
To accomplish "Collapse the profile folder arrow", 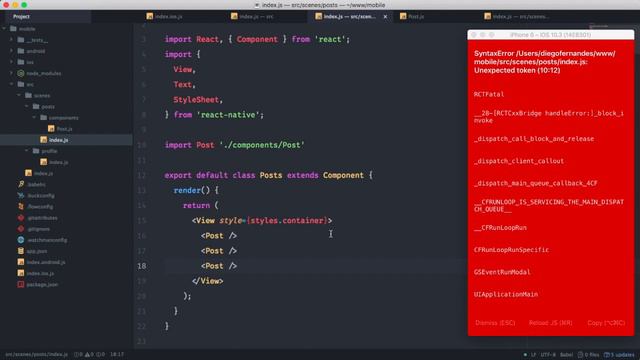I will click(27, 151).
